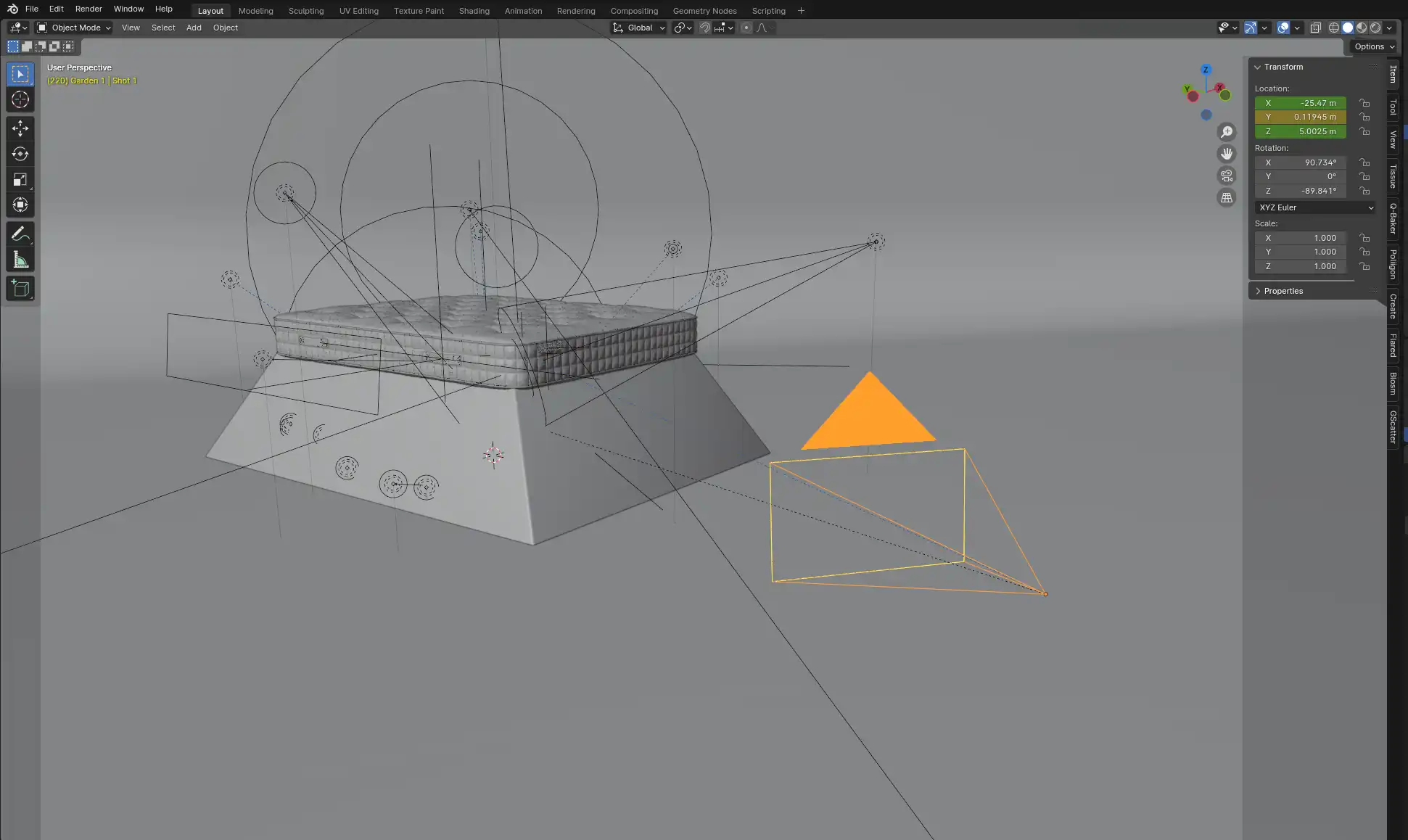This screenshot has height=840, width=1408.
Task: Toggle viewport gizmos display
Action: coord(1251,28)
